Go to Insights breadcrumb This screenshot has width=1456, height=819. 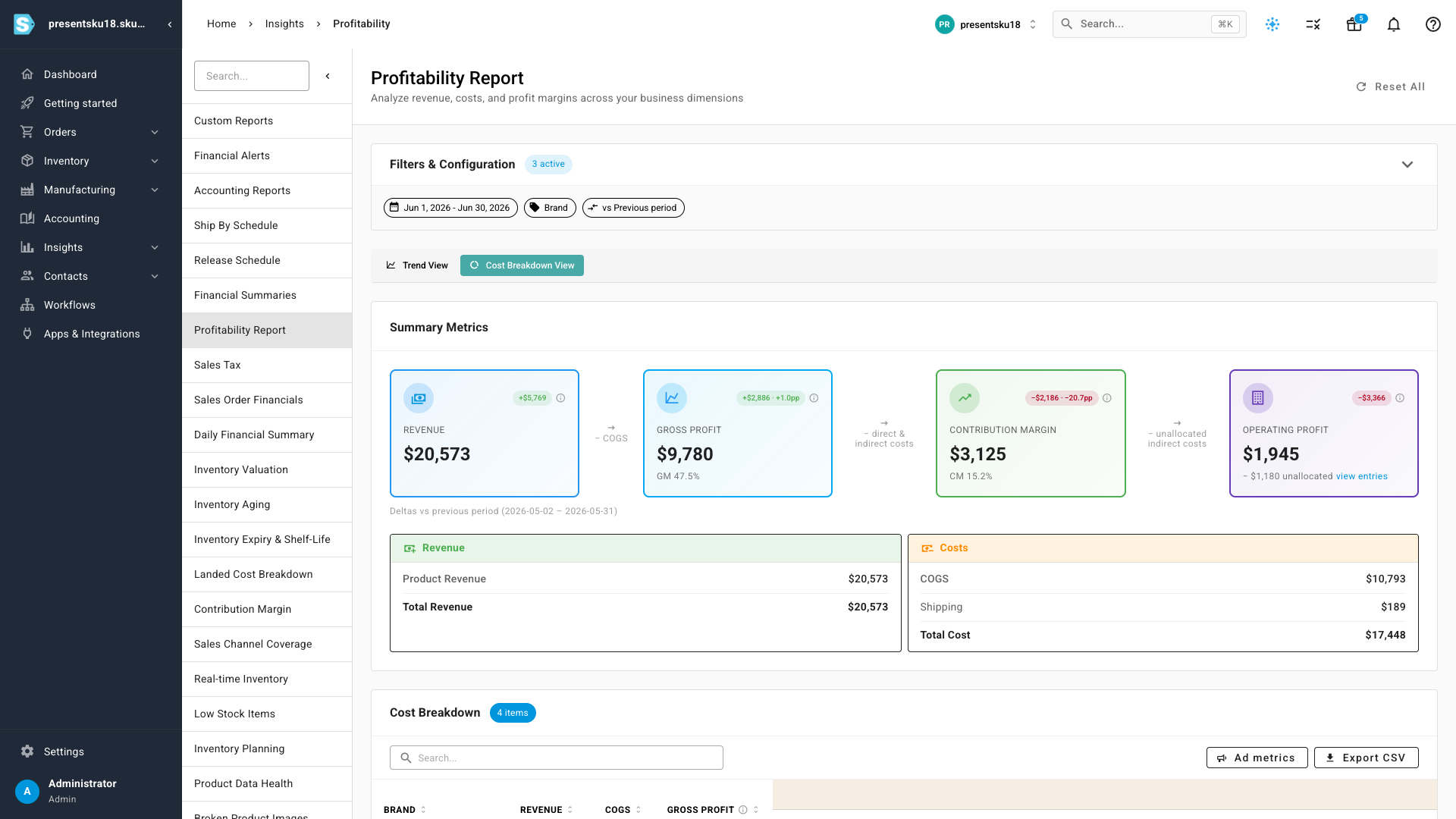[284, 24]
